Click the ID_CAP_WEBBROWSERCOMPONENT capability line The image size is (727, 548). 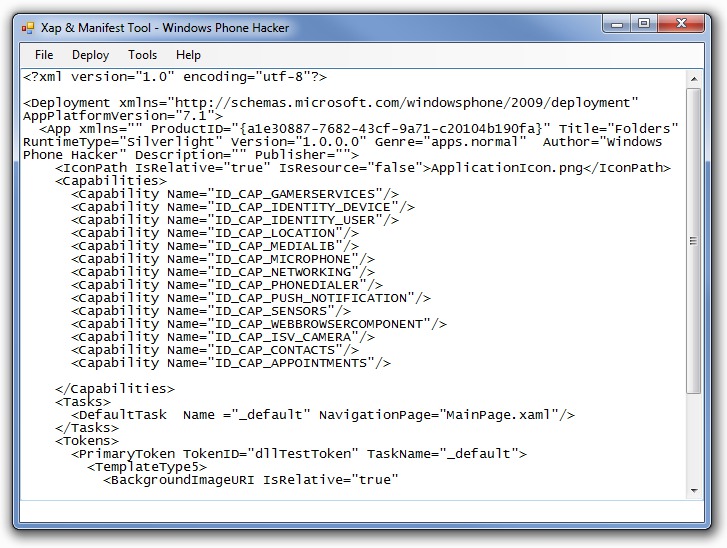click(x=259, y=324)
